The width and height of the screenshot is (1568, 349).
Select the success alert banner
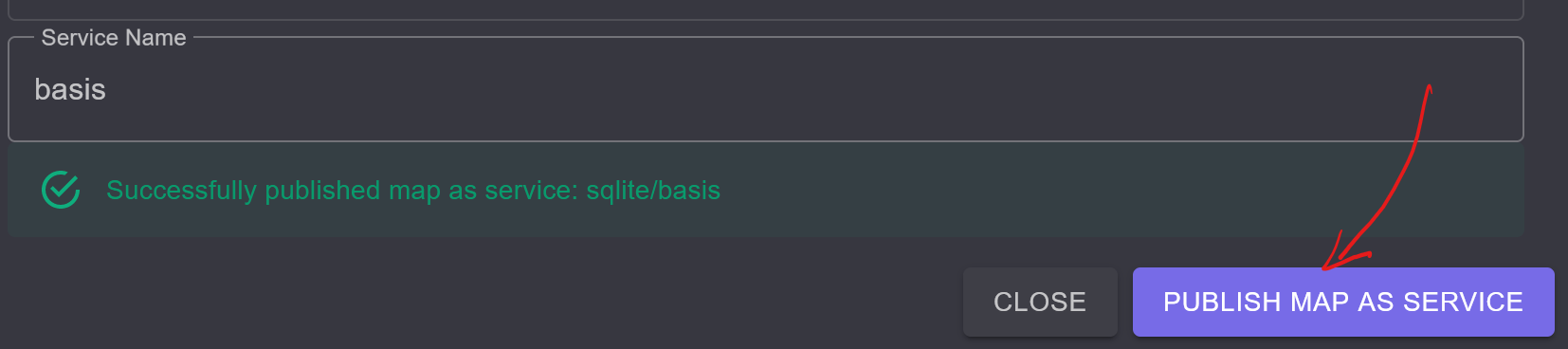pos(766,190)
